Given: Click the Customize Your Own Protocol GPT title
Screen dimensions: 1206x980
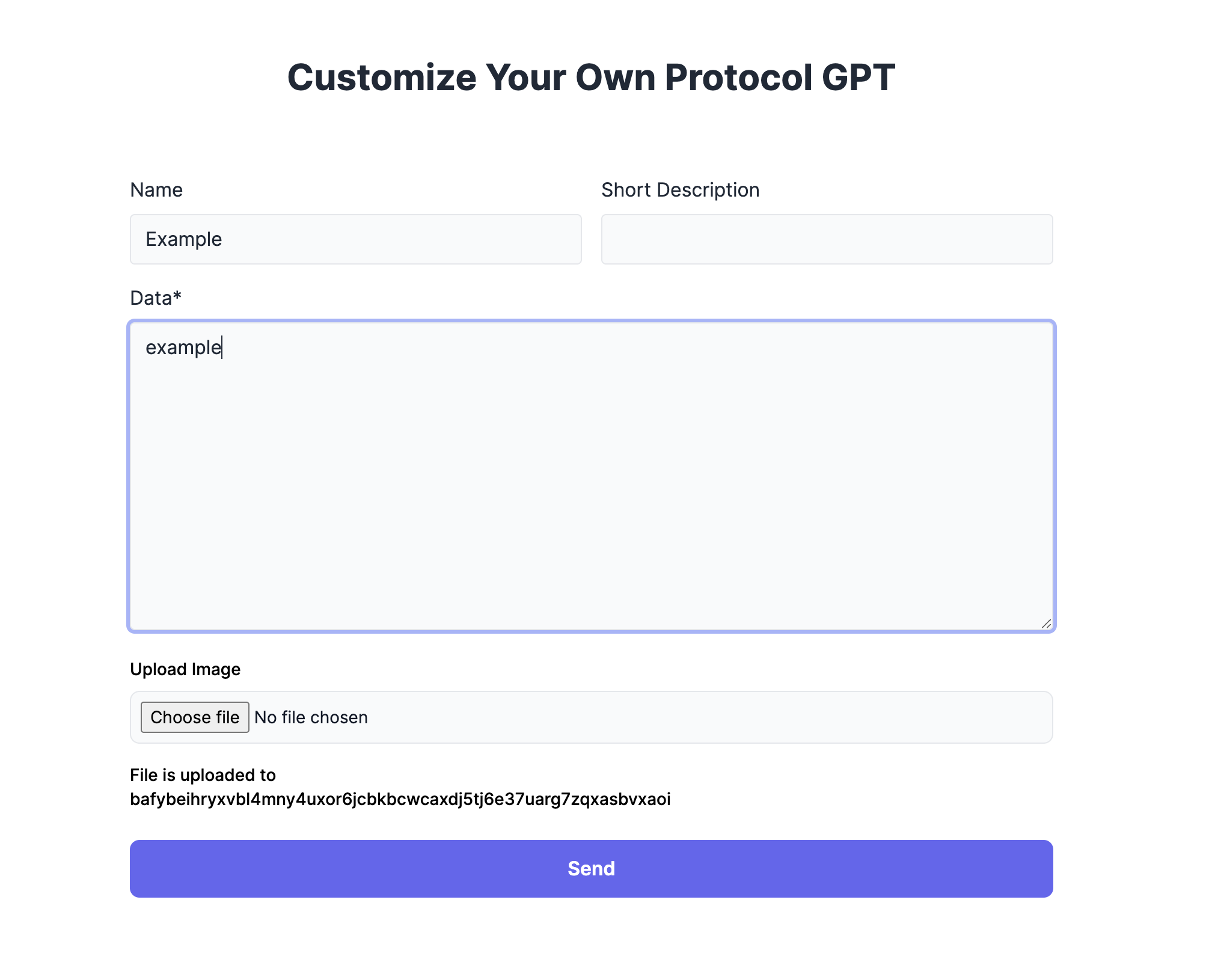Looking at the screenshot, I should [x=591, y=77].
